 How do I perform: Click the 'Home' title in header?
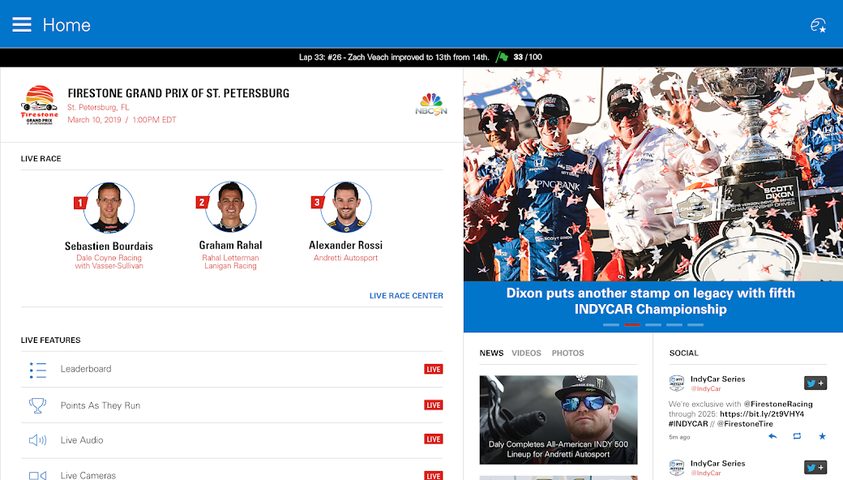click(x=67, y=25)
